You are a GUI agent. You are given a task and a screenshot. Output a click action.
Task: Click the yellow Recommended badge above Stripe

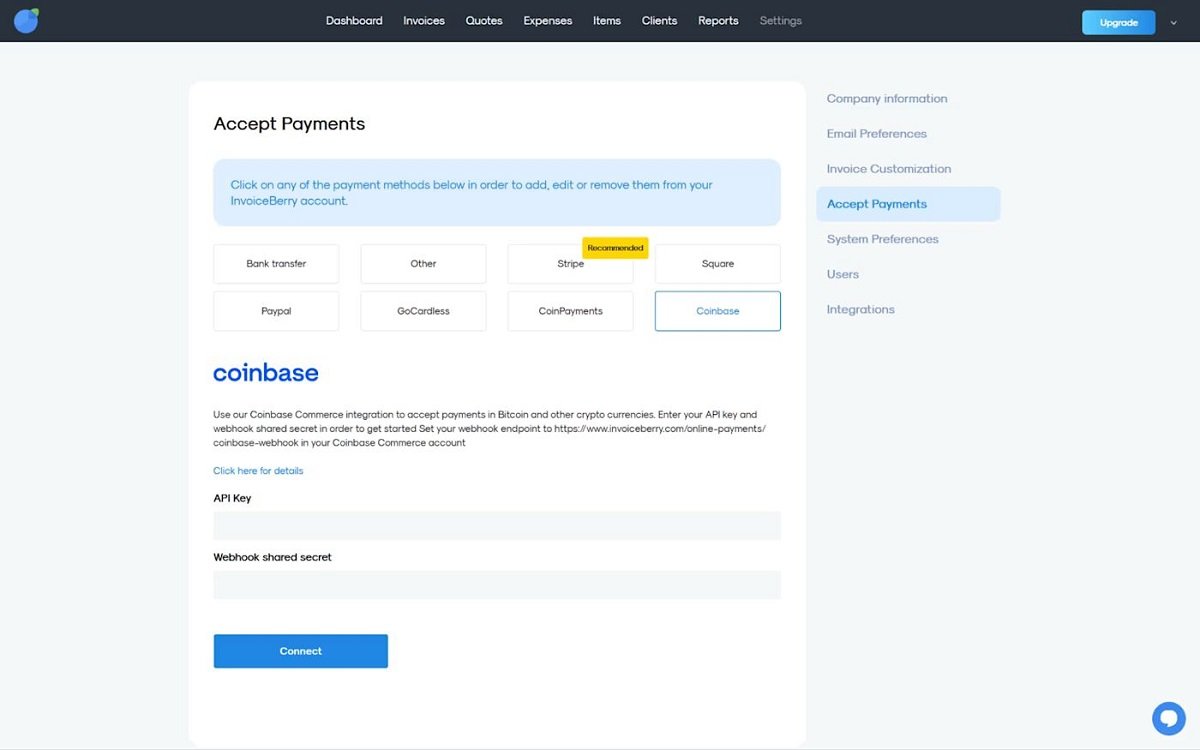(x=615, y=247)
